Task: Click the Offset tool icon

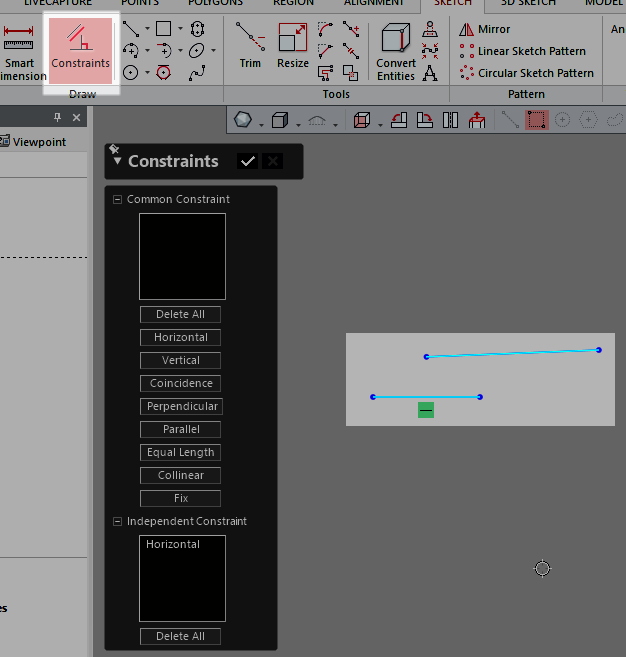Action: pos(325,72)
